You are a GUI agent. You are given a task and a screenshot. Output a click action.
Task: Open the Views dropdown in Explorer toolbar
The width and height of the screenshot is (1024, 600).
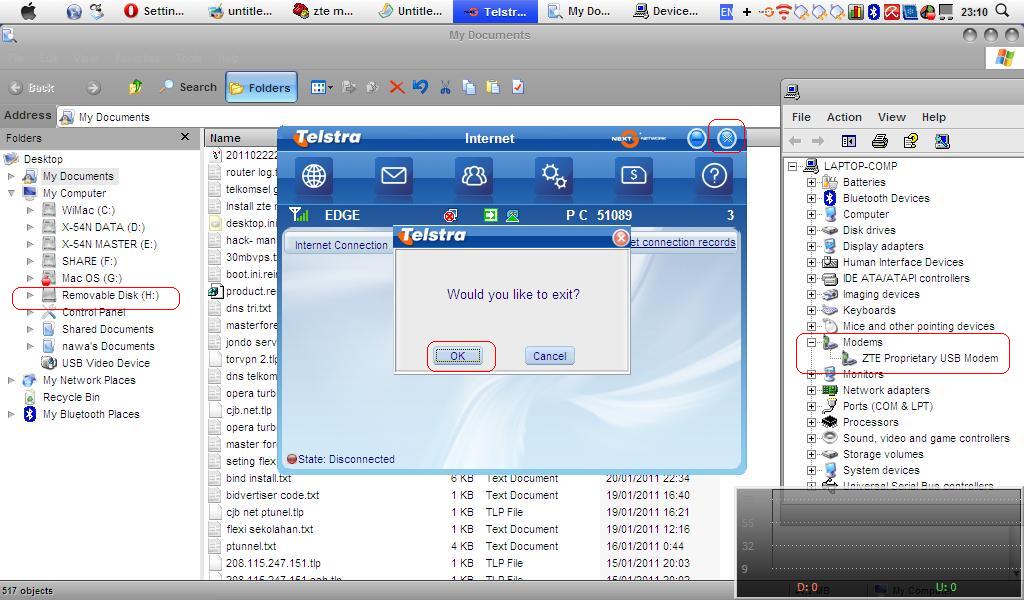tap(321, 87)
